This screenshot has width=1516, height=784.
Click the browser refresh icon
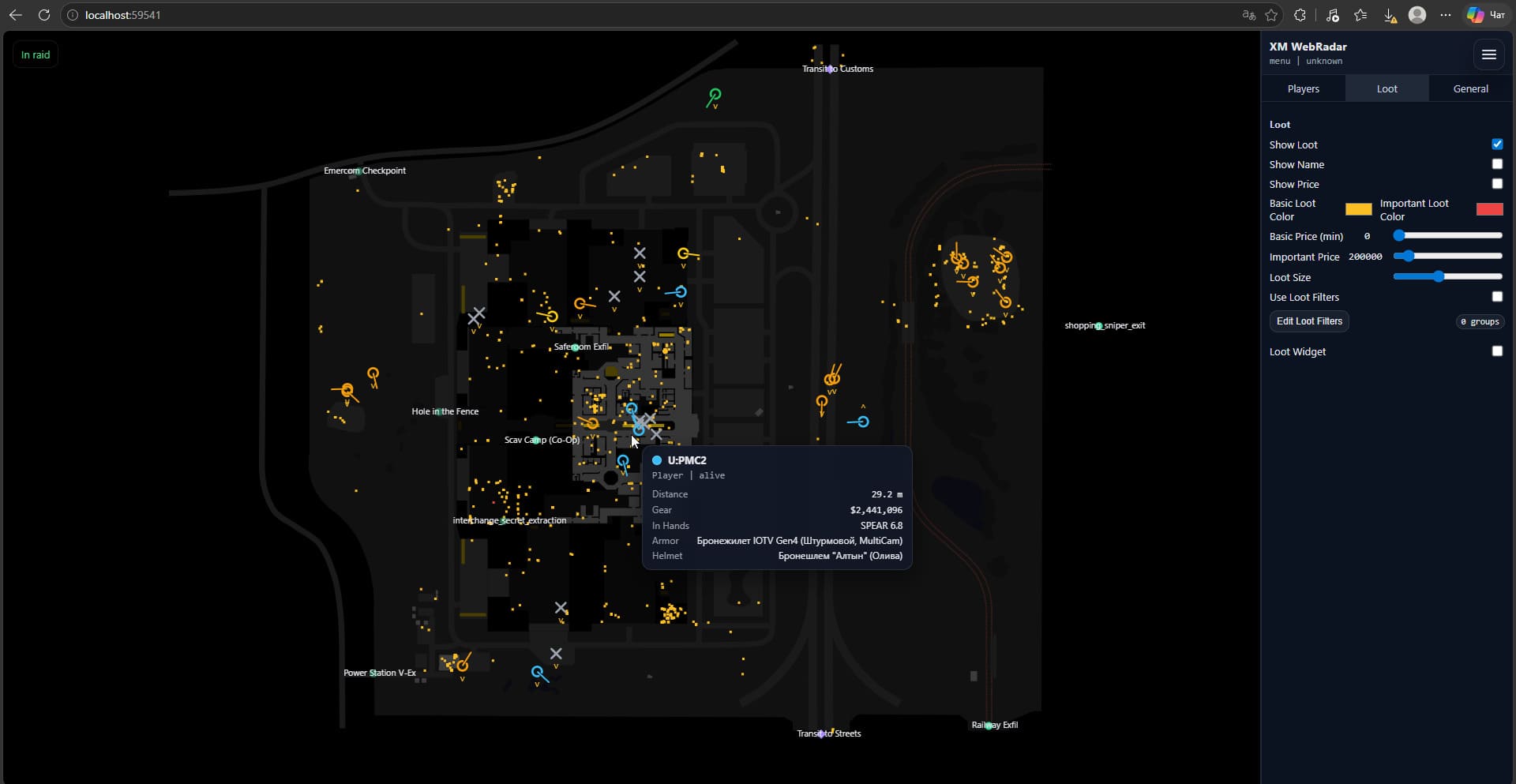[x=44, y=15]
